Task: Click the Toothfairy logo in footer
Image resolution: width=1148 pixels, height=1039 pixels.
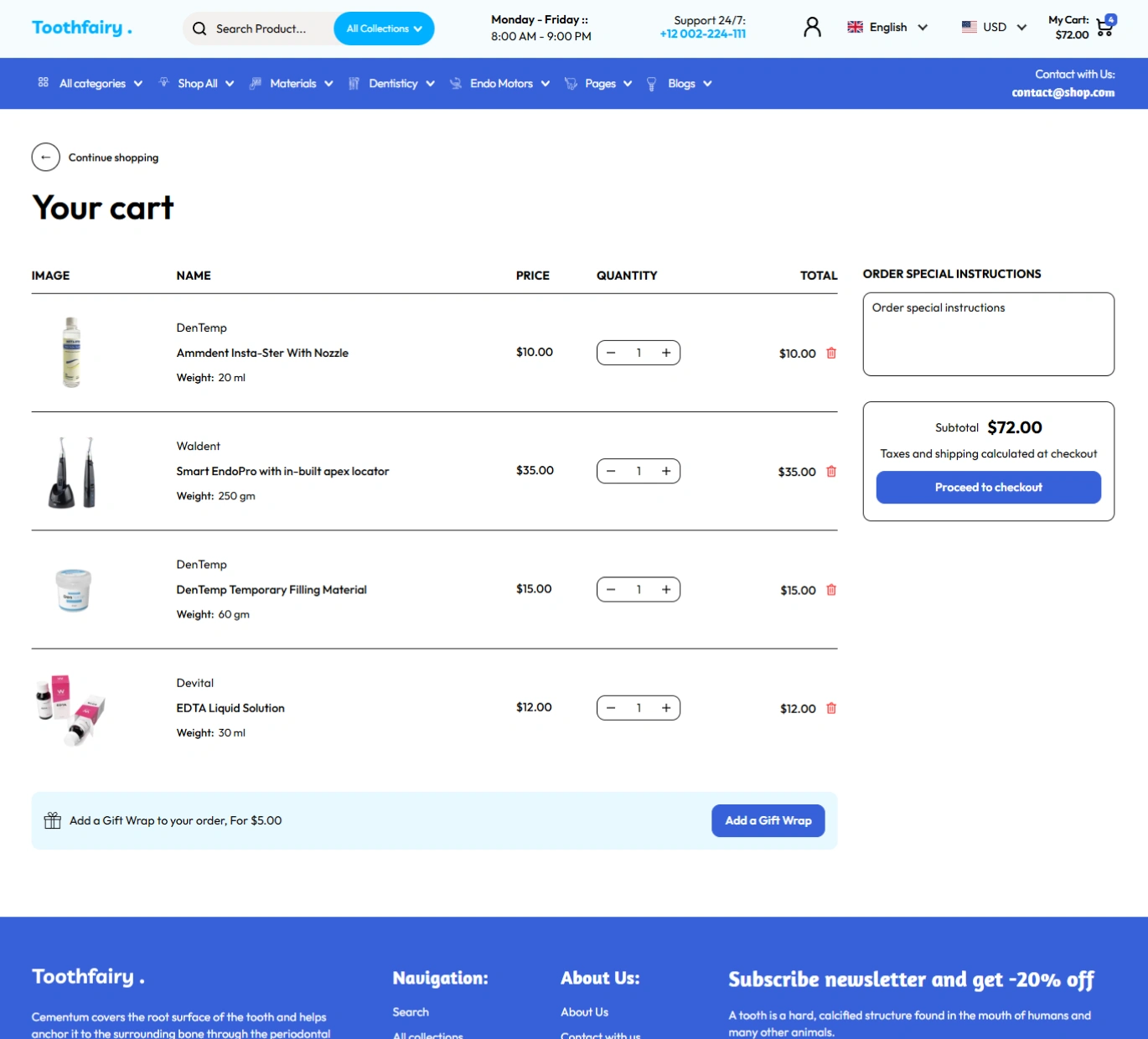Action: [88, 977]
